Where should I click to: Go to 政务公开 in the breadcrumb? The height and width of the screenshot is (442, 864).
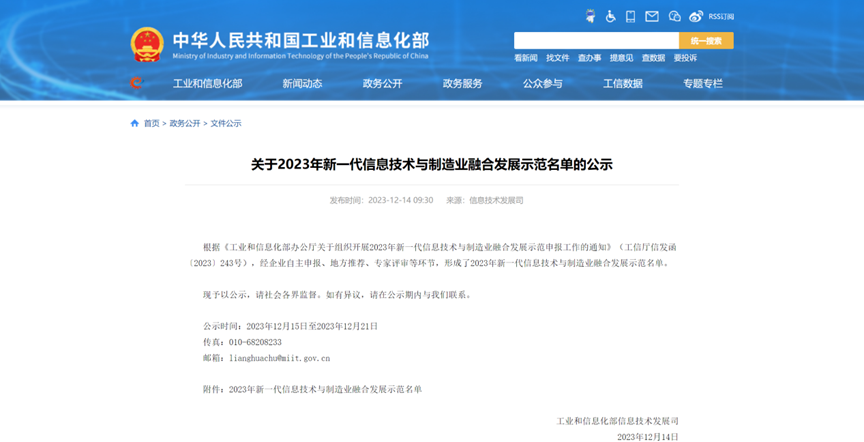185,123
